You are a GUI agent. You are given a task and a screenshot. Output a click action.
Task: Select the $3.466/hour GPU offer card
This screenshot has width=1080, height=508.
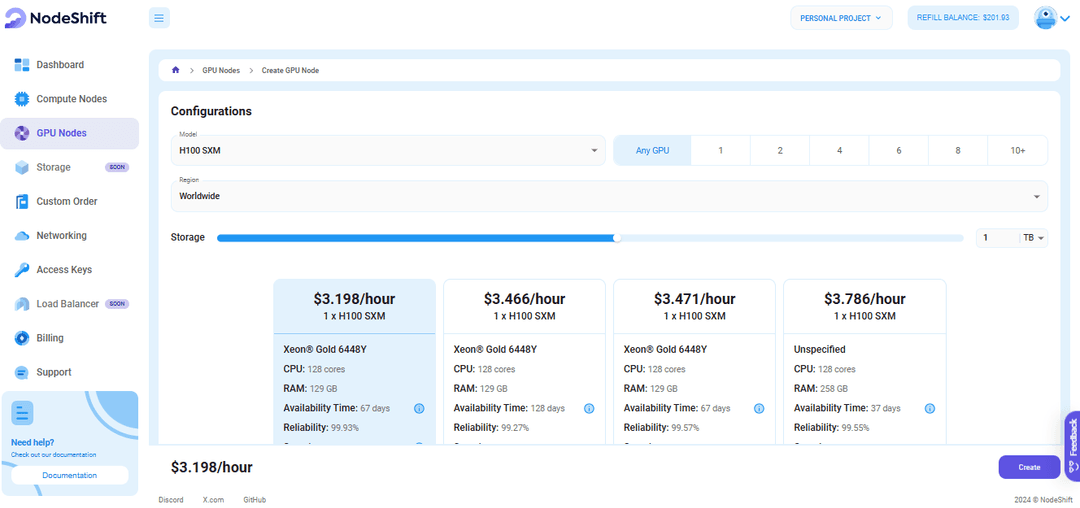click(524, 361)
